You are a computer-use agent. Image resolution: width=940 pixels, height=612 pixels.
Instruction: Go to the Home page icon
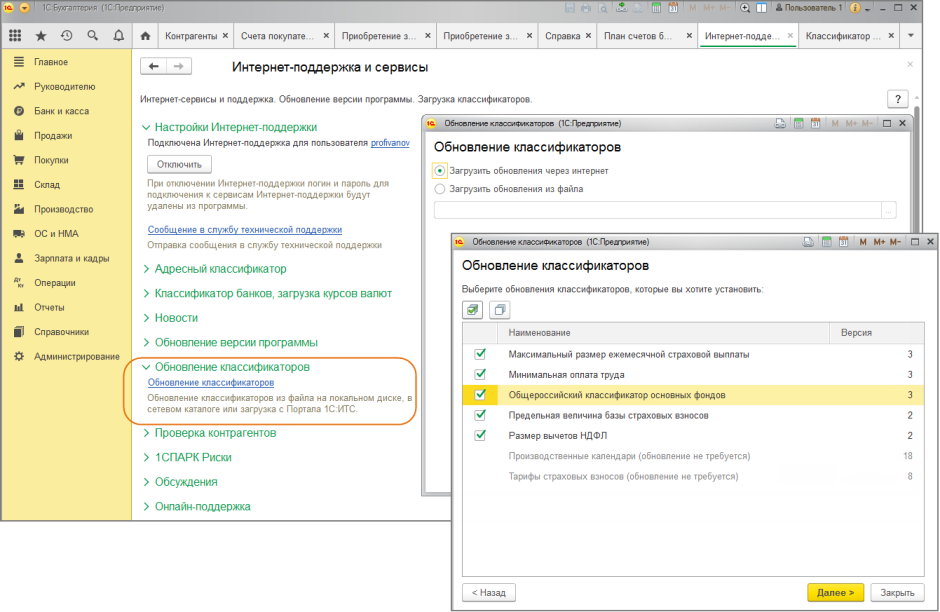coord(145,36)
